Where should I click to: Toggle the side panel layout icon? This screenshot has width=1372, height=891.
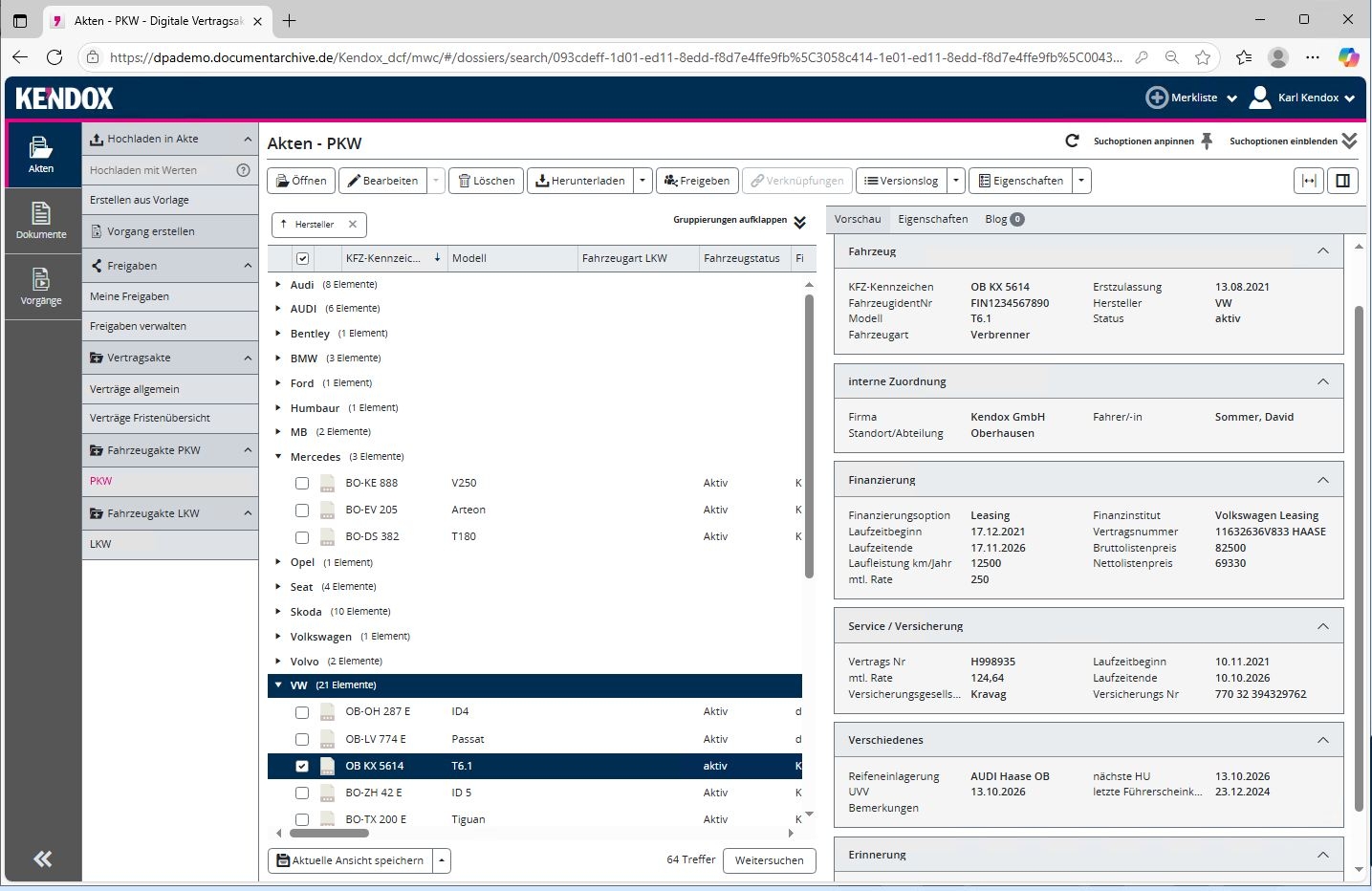[1343, 181]
